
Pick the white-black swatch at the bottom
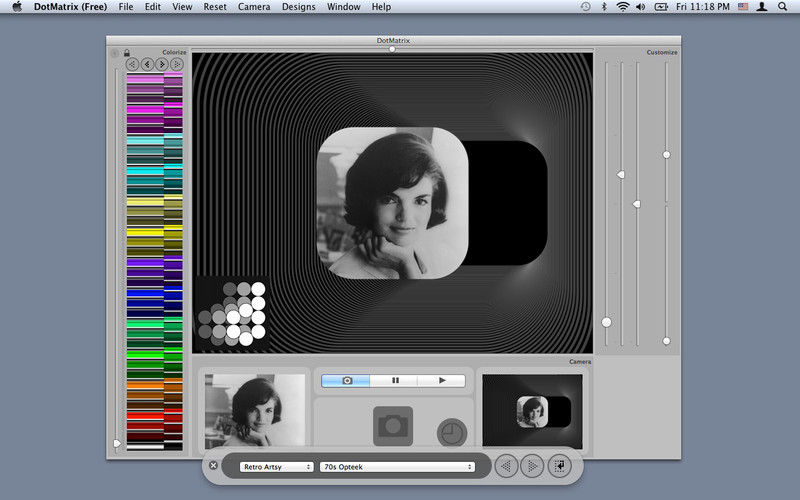pyautogui.click(x=154, y=447)
